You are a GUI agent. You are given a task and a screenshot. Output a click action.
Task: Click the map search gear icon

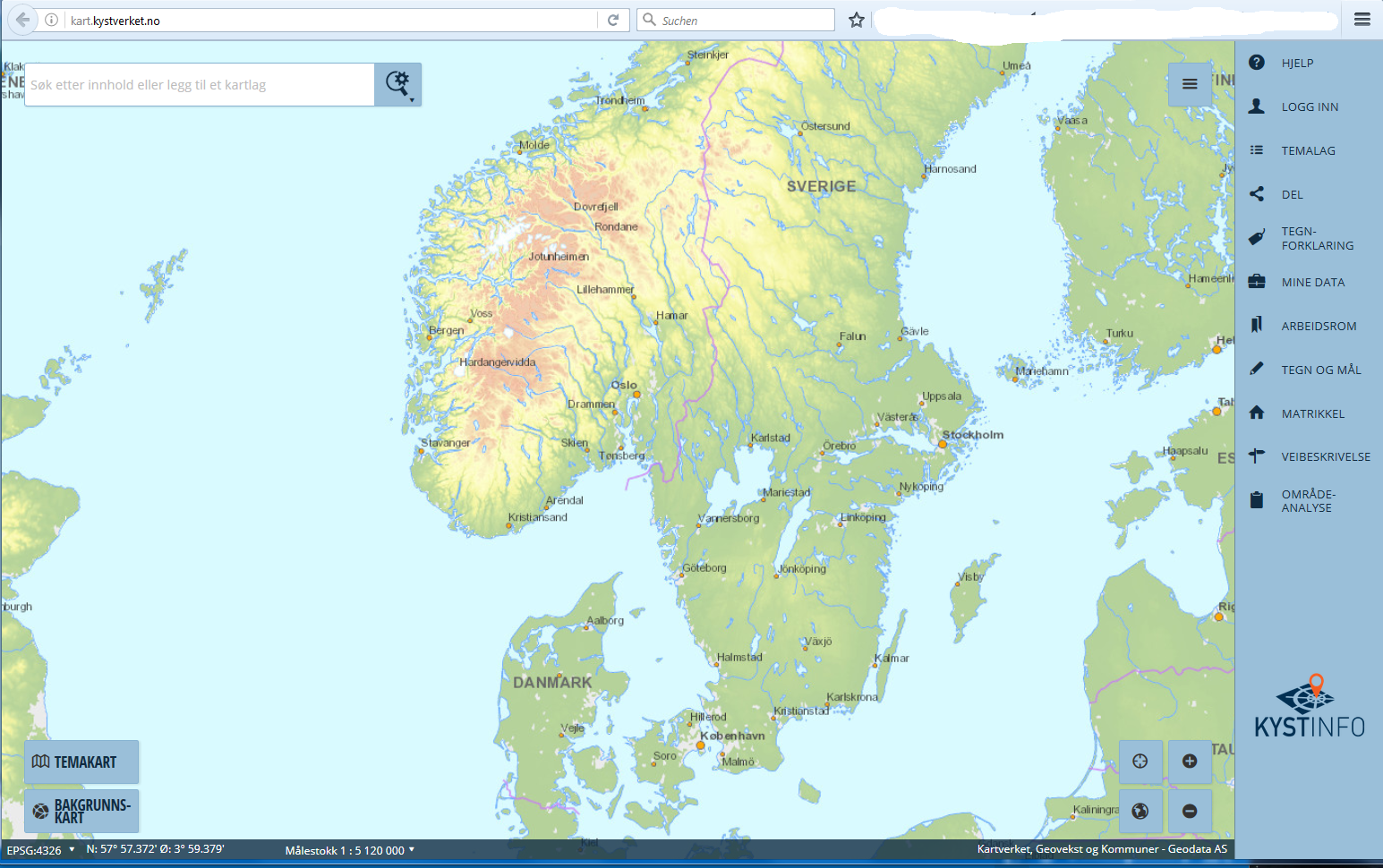(397, 84)
